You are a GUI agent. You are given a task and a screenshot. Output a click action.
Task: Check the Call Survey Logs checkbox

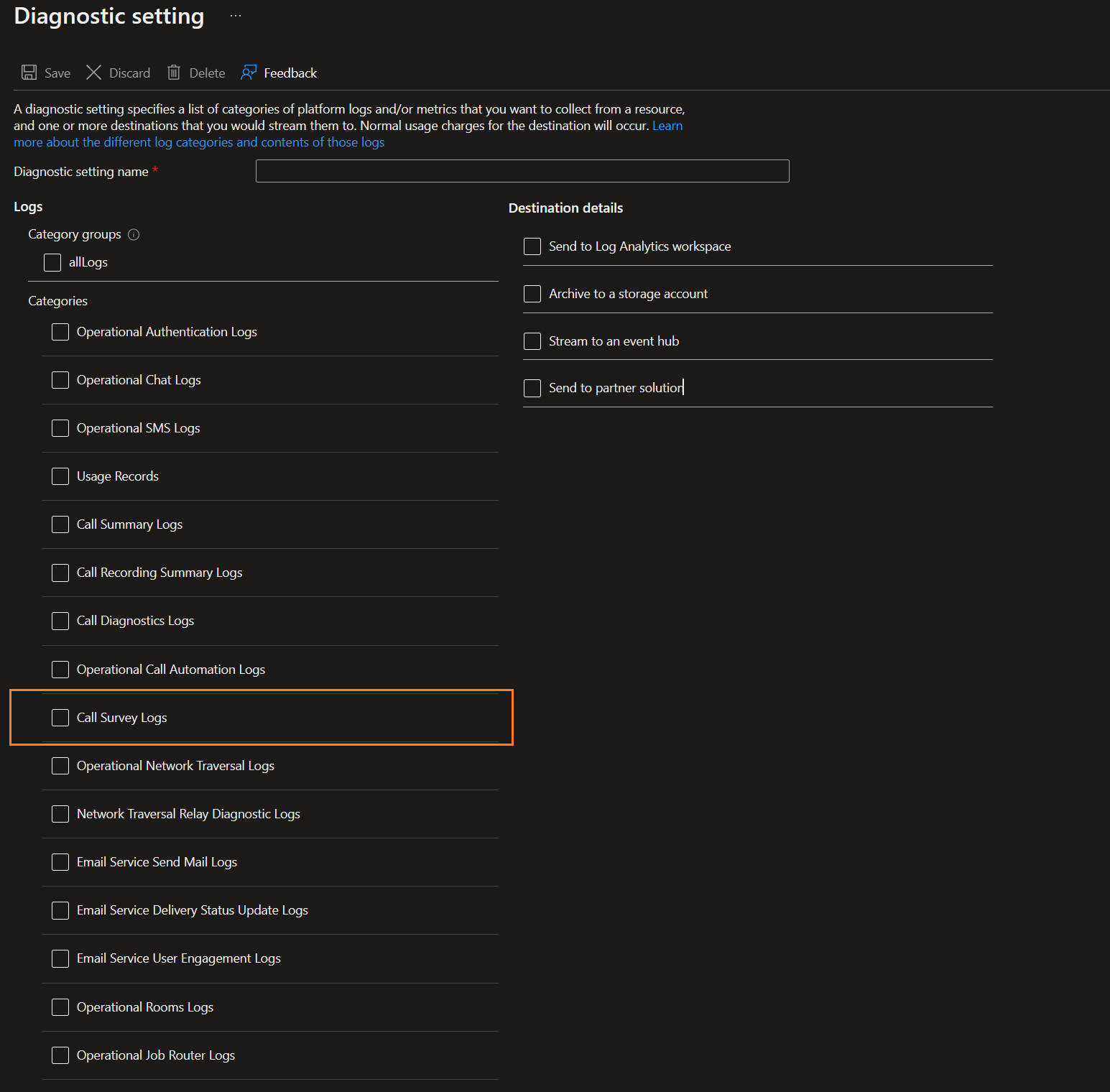pos(60,718)
